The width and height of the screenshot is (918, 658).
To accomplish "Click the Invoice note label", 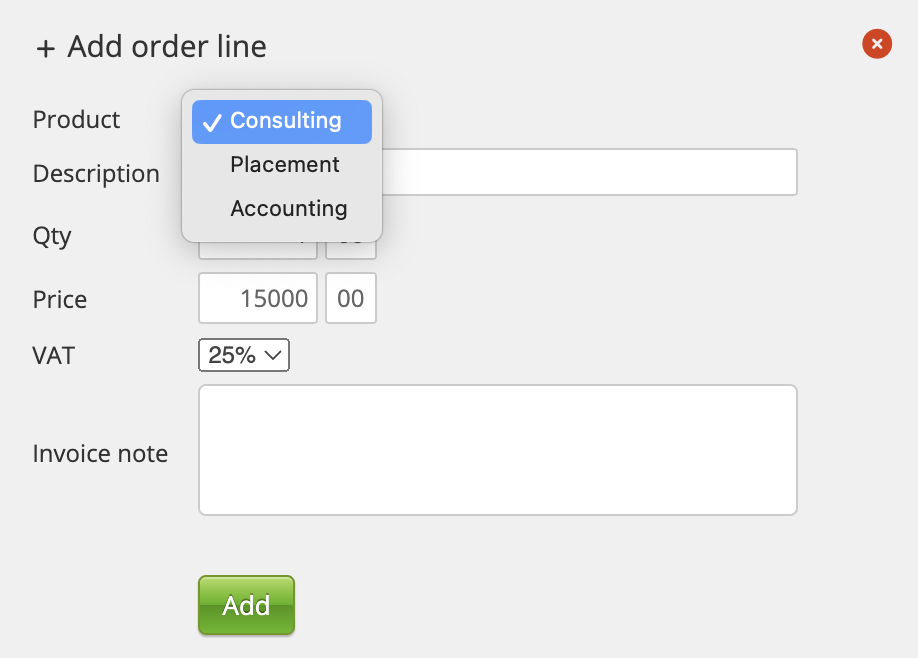I will click(100, 454).
